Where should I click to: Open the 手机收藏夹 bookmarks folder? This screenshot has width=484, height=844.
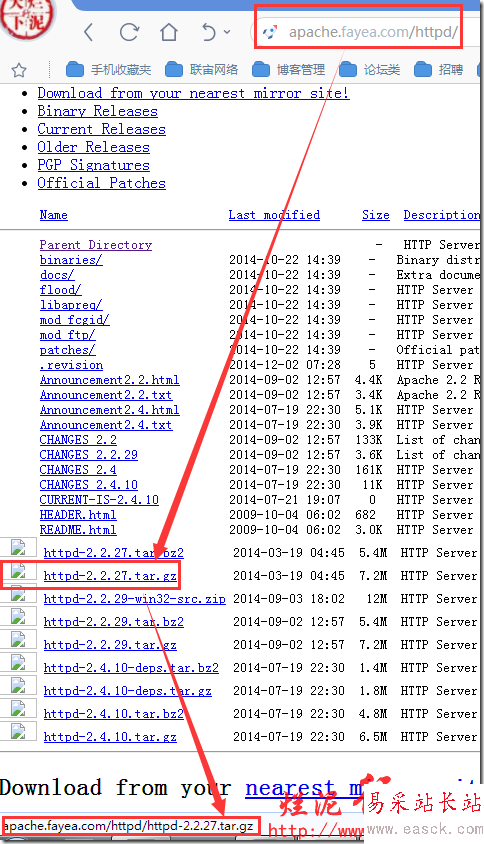pyautogui.click(x=108, y=69)
